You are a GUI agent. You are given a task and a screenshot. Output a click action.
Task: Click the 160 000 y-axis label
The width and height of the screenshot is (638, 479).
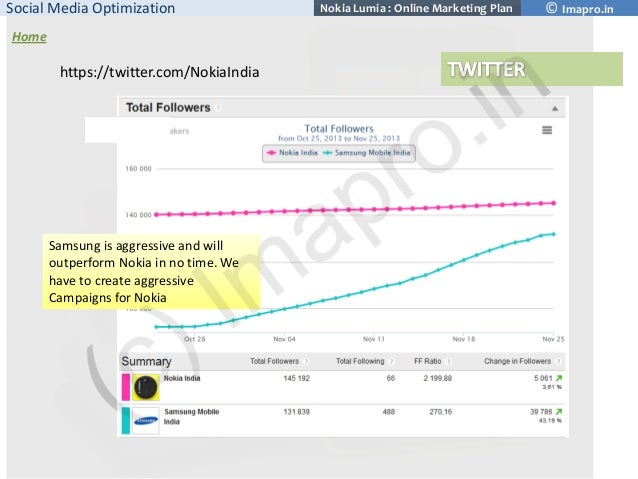pyautogui.click(x=138, y=169)
